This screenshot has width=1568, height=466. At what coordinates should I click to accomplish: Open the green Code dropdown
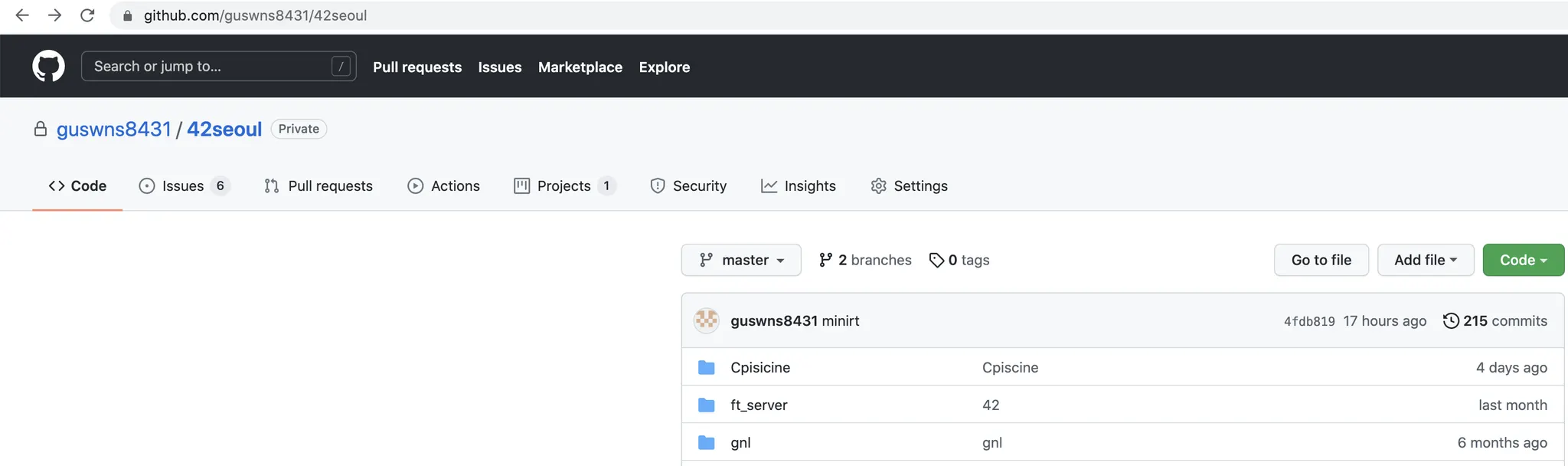[x=1523, y=261]
